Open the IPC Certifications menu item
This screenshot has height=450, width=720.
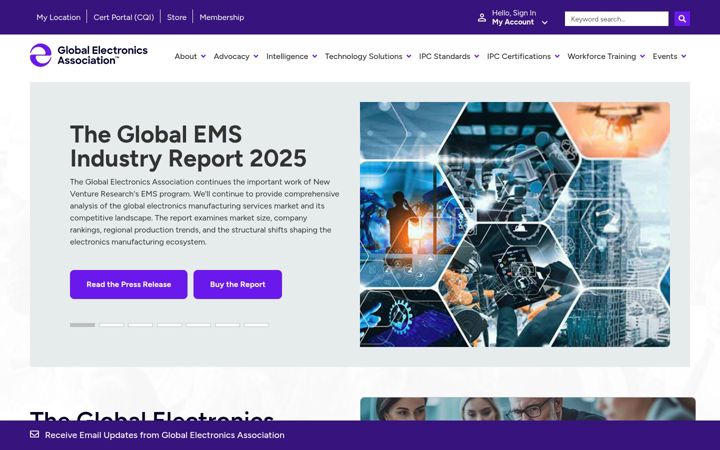pos(519,56)
